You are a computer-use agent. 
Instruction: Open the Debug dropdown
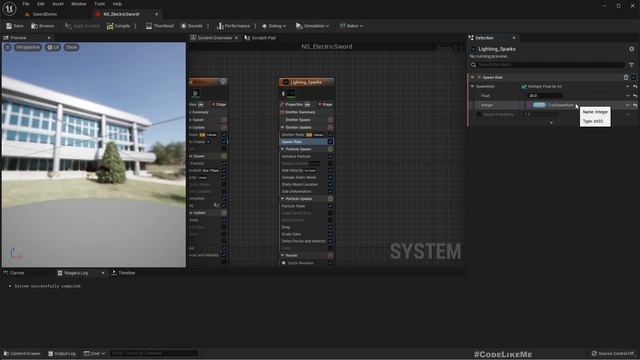pos(274,26)
